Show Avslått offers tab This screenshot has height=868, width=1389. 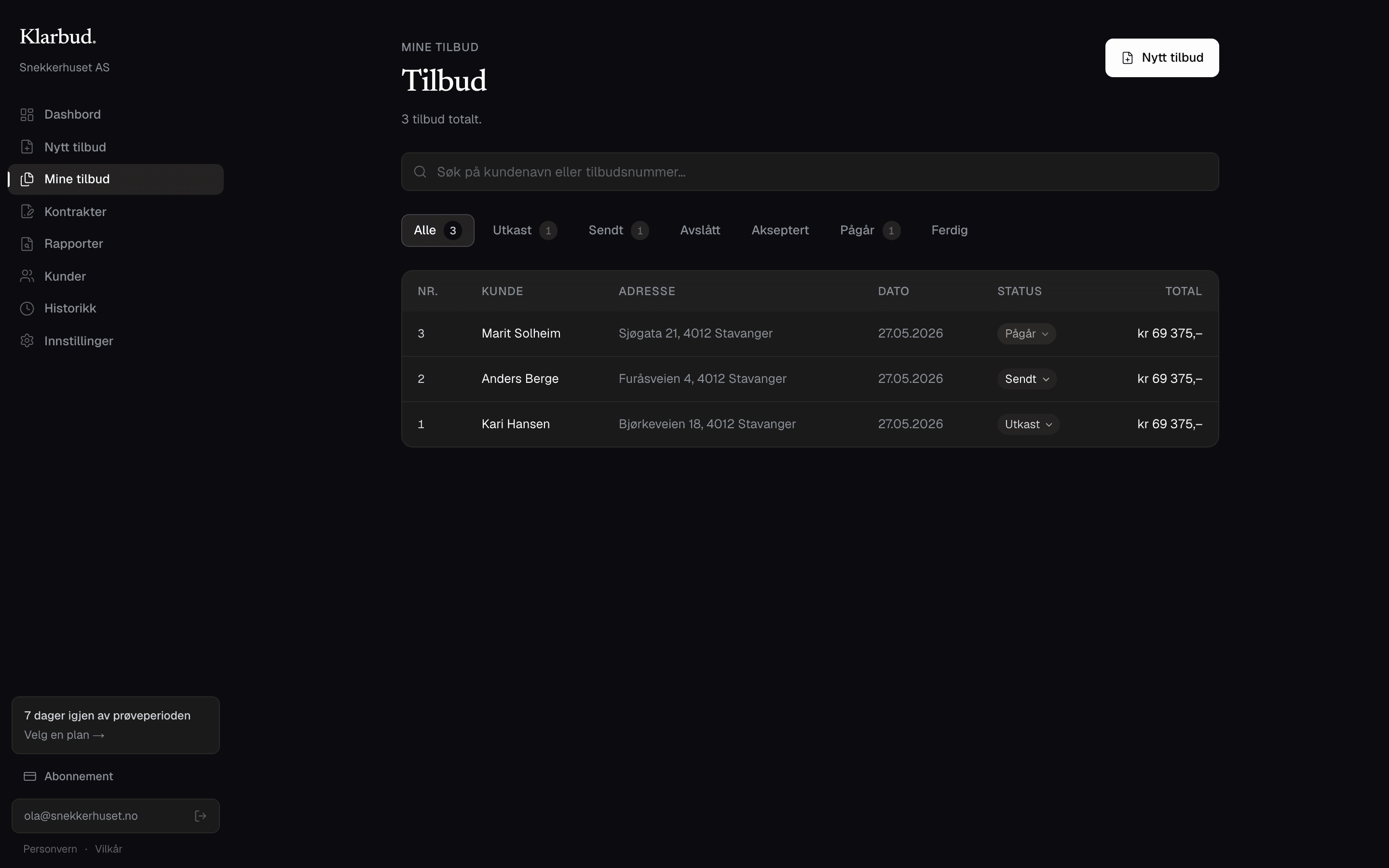tap(700, 230)
